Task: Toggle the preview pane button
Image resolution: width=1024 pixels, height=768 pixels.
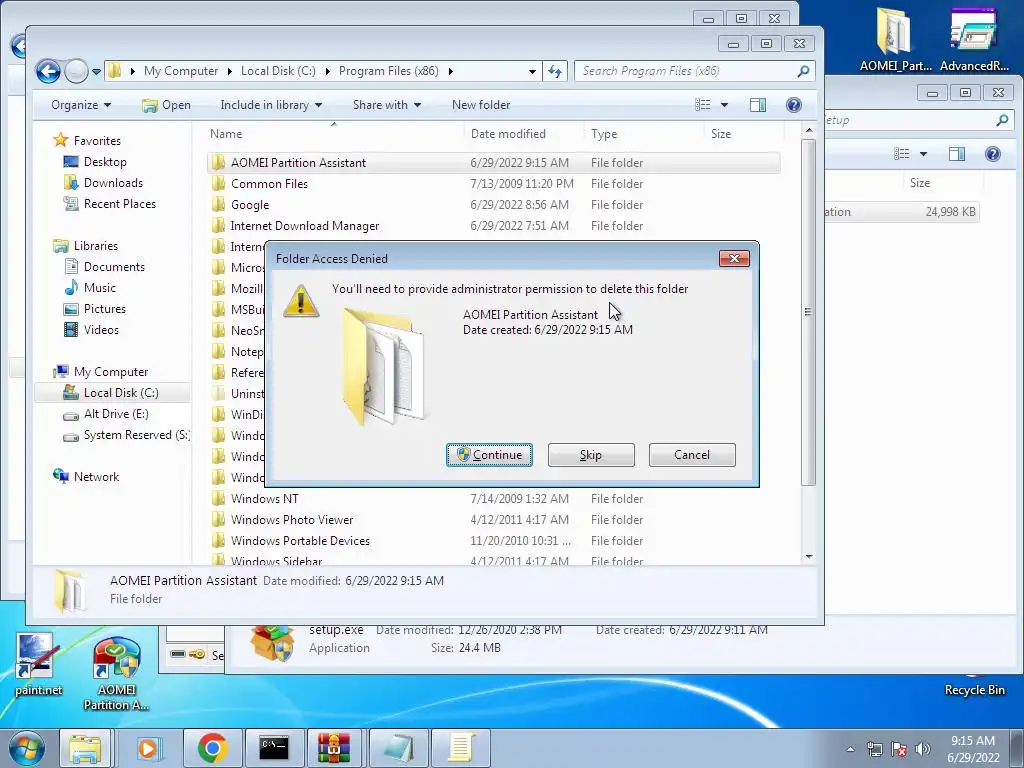Action: point(758,105)
